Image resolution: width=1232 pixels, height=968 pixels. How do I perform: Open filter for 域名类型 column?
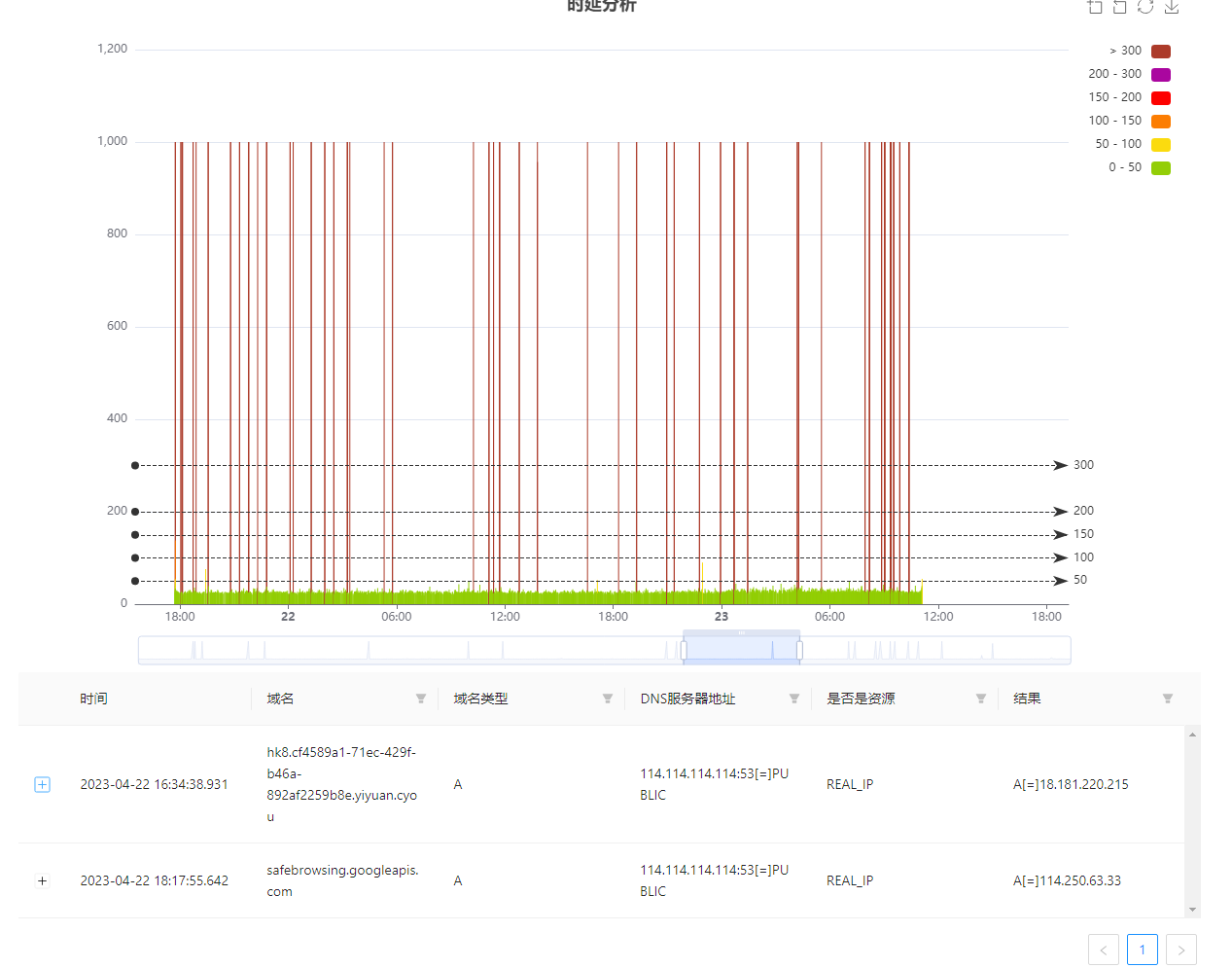[608, 699]
